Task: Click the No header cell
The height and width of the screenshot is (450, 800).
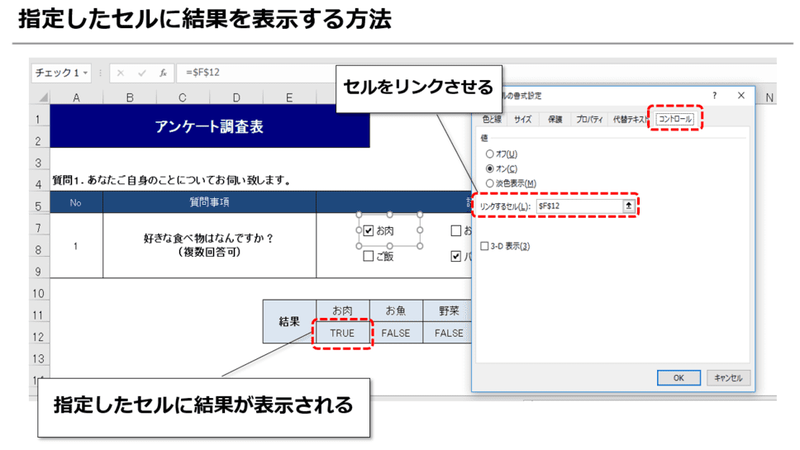Action: [x=76, y=203]
